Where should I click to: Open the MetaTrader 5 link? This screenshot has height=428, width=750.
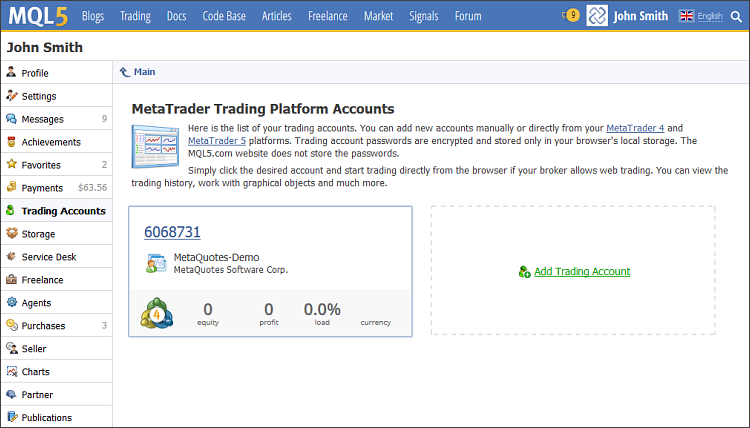(x=217, y=141)
